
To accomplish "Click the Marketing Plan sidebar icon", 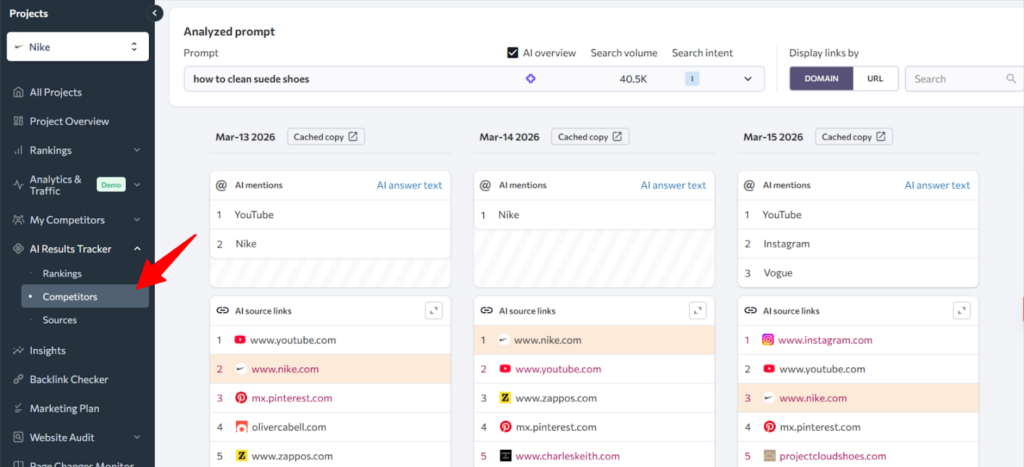I will (18, 409).
